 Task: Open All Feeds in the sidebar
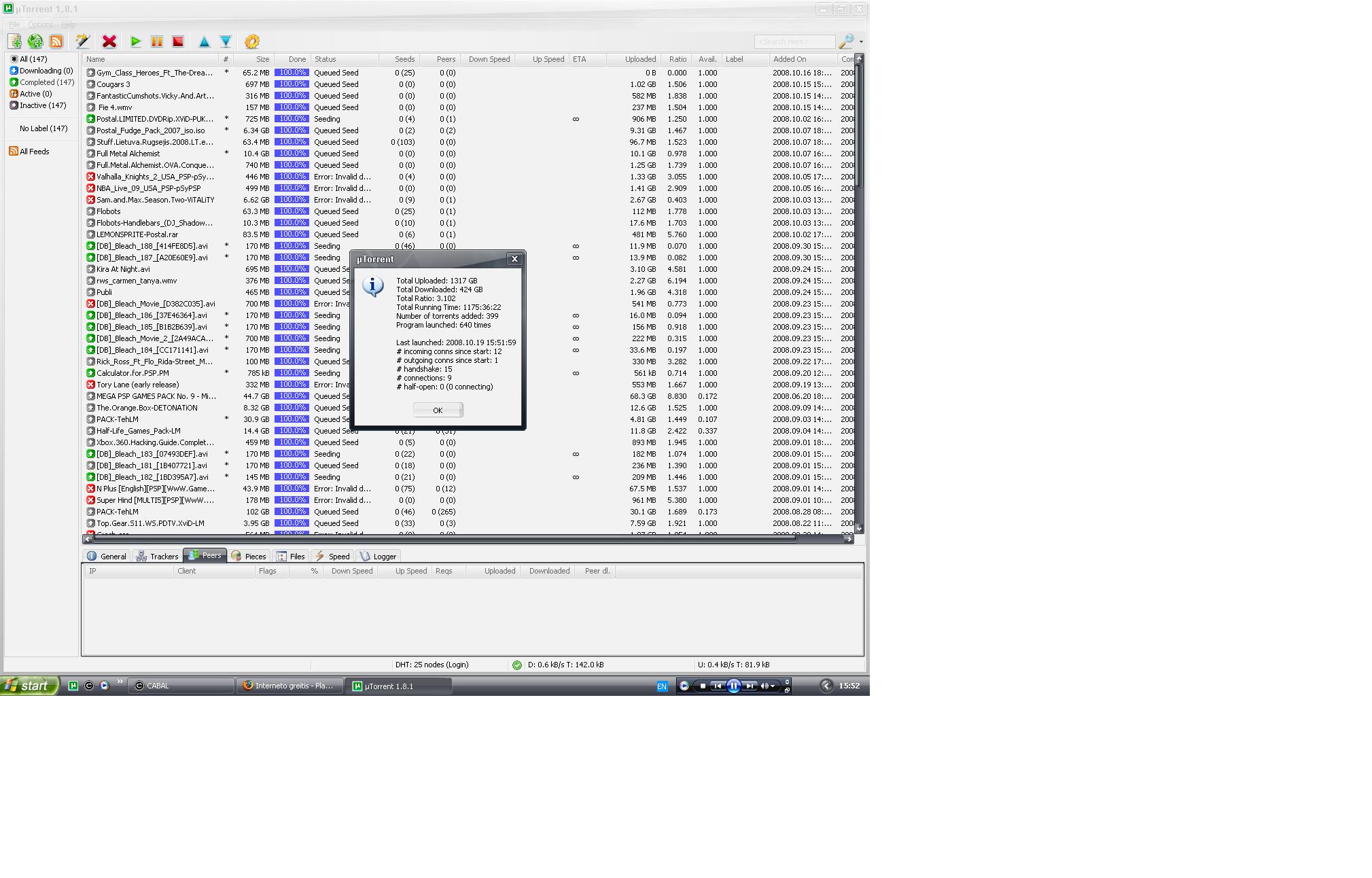(x=29, y=152)
